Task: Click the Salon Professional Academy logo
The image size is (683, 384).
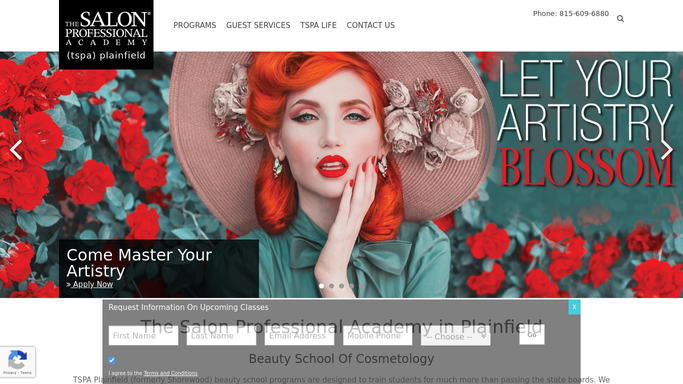Action: [106, 34]
